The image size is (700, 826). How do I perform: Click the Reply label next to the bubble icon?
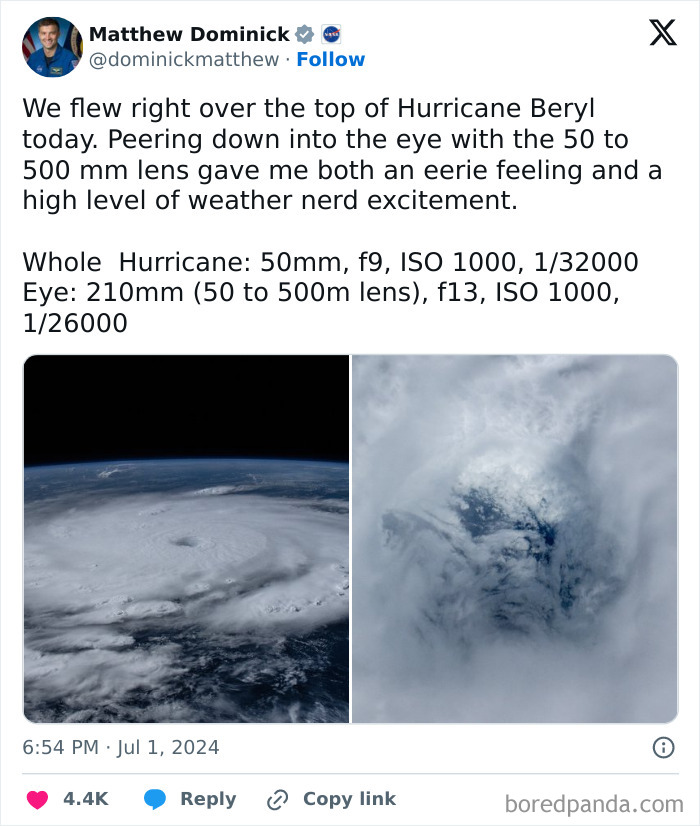(x=208, y=799)
